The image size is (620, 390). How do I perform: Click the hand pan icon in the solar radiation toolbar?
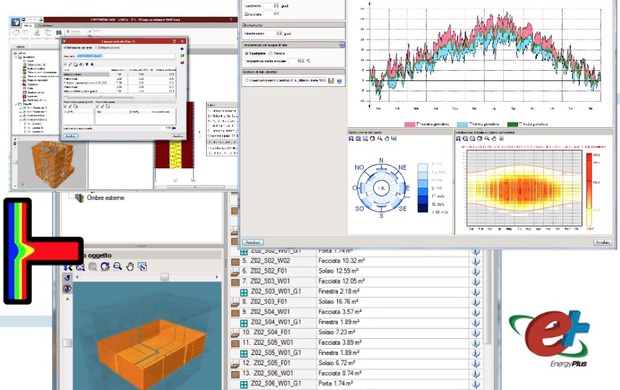coord(494,139)
